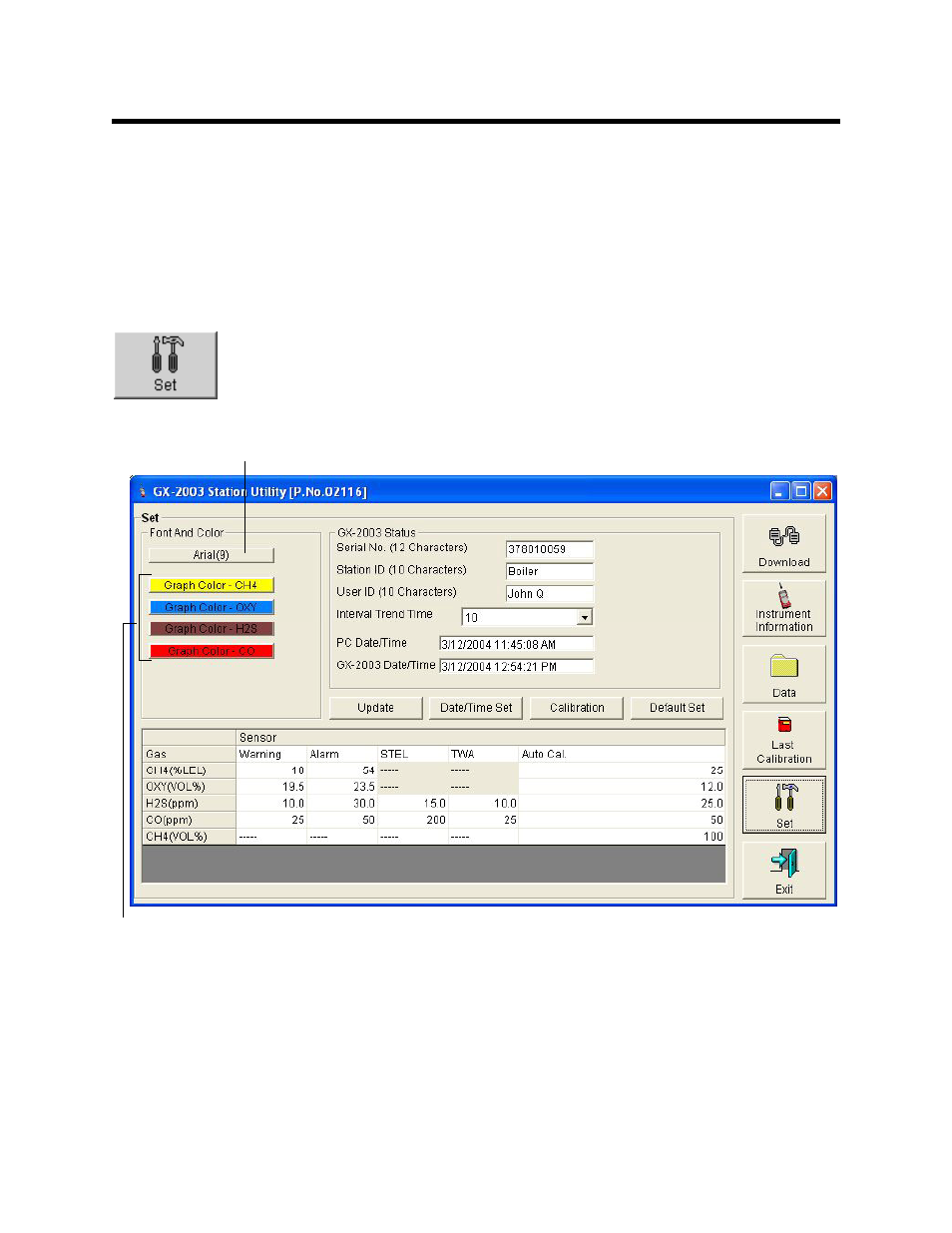Click the Exit door icon
Screen dimensions: 952x1233
(783, 871)
